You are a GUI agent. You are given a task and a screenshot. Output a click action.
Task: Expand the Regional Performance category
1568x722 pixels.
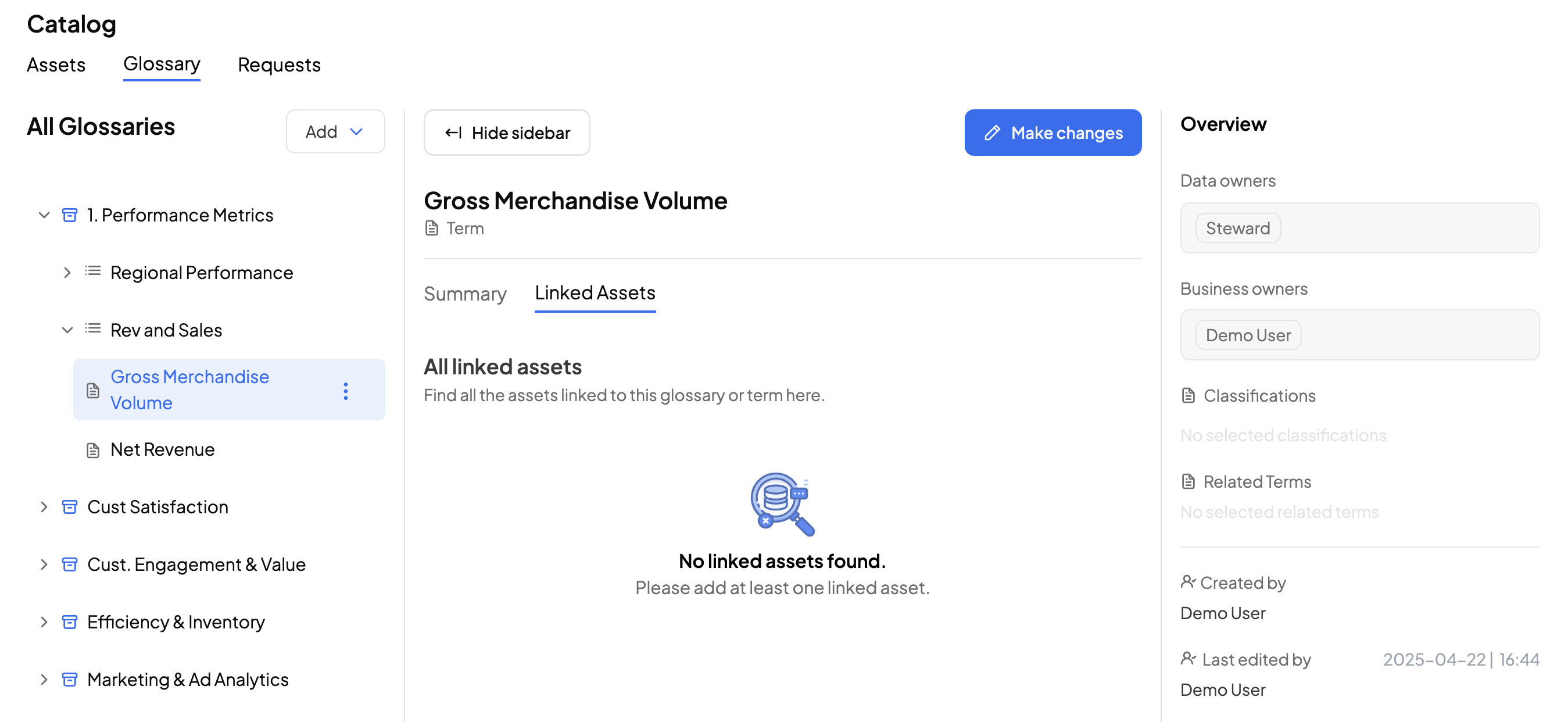[67, 273]
